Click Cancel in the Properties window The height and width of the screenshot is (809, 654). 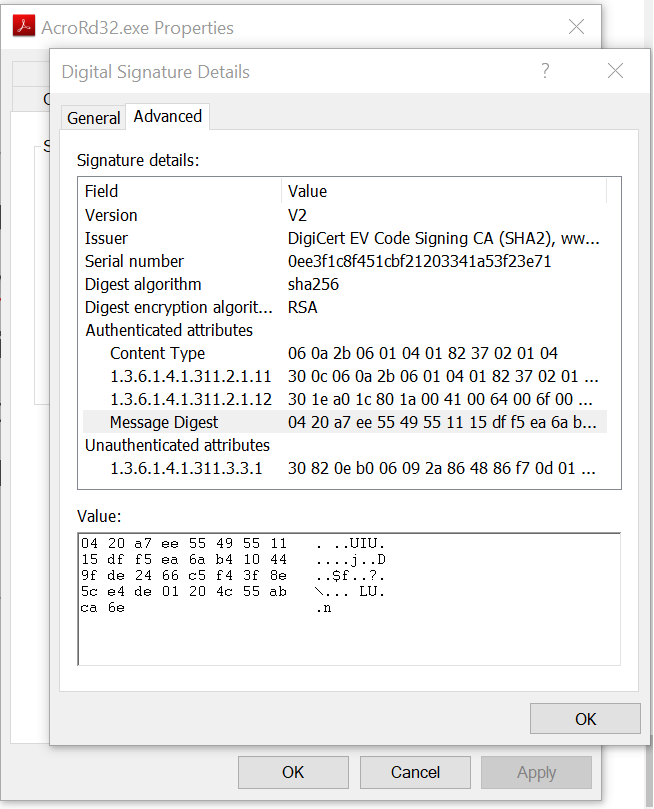[x=415, y=772]
